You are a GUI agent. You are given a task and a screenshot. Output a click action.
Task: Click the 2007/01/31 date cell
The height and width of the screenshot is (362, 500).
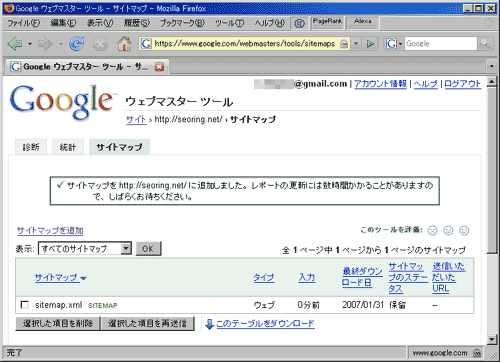tap(363, 305)
